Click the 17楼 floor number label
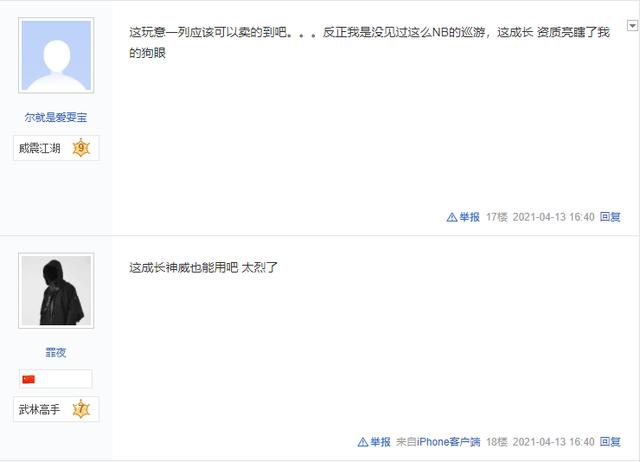The width and height of the screenshot is (640, 462). tap(497, 217)
